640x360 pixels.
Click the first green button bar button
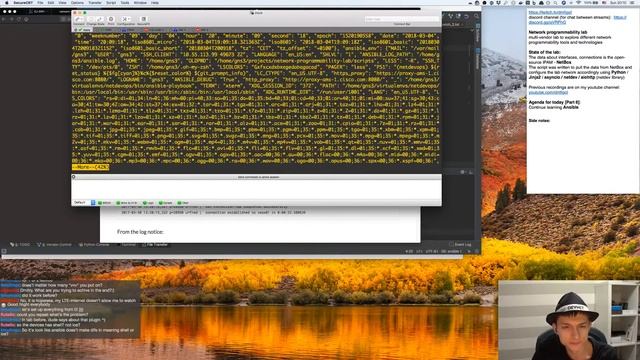104,202
